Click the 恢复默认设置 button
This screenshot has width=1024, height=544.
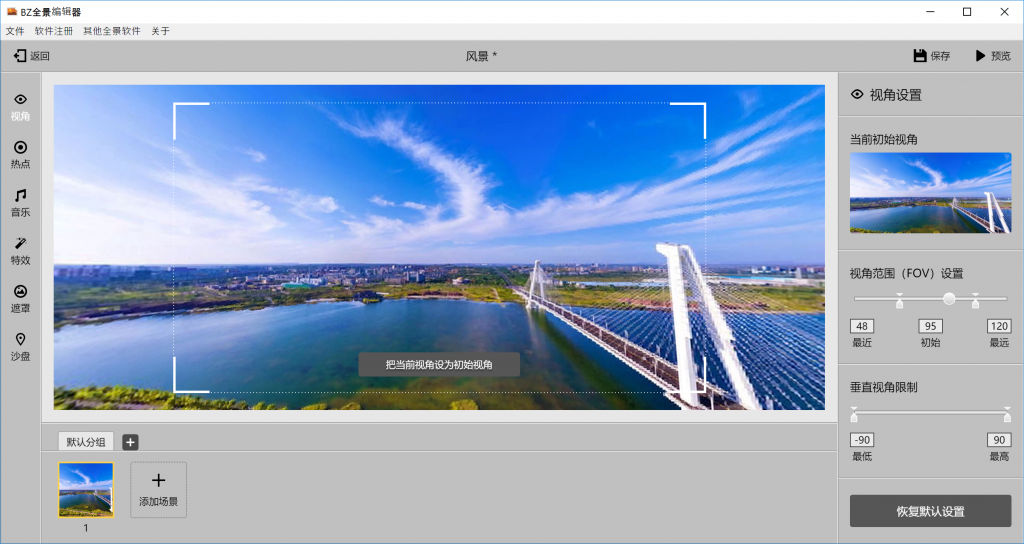[x=930, y=511]
